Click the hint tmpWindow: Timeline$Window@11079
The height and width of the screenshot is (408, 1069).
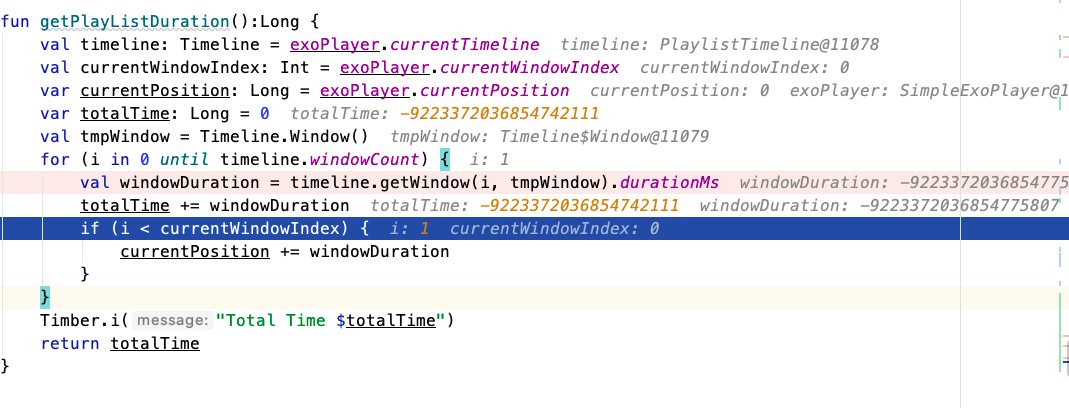point(549,136)
